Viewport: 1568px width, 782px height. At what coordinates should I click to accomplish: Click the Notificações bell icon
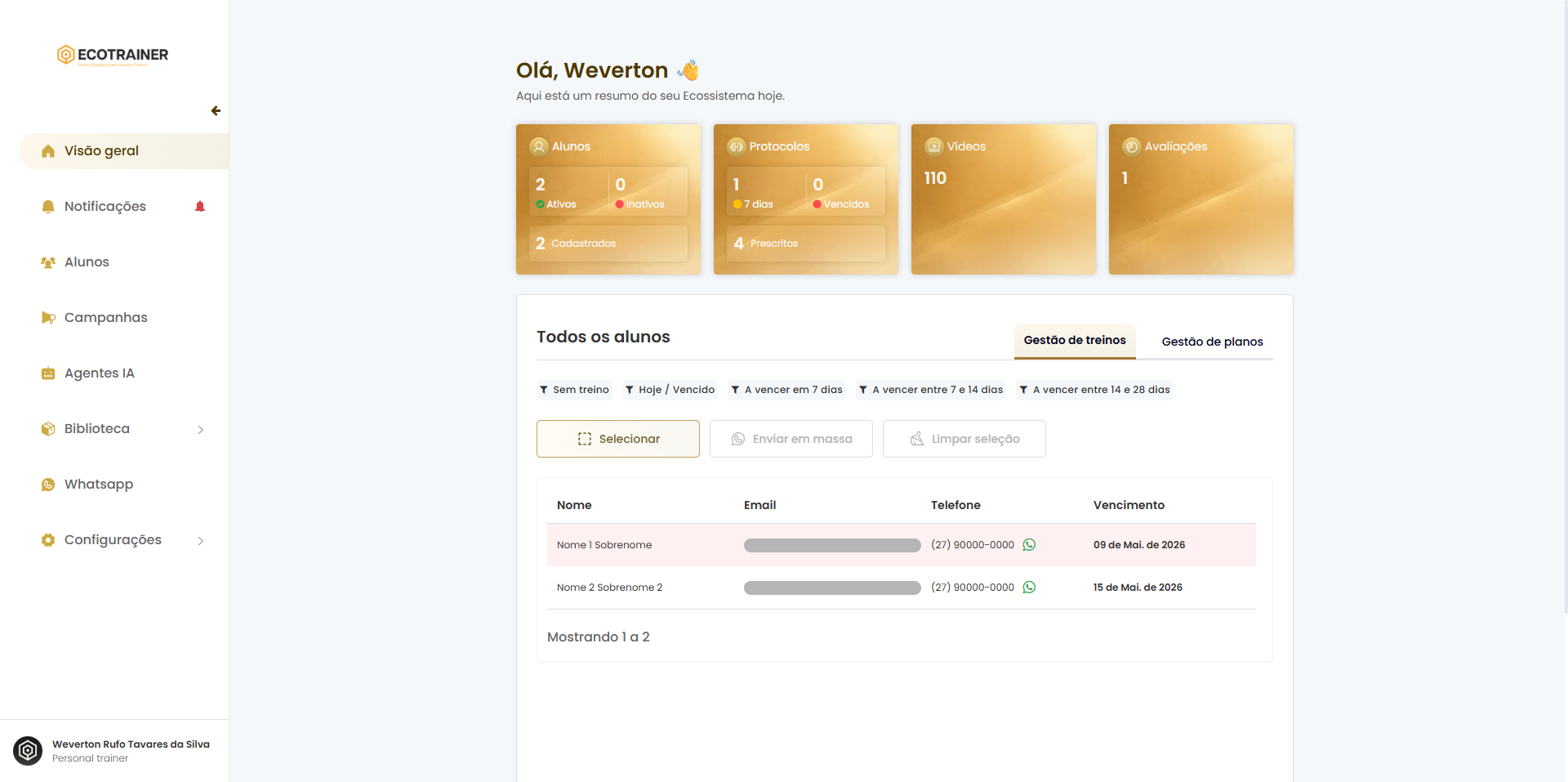pos(48,207)
